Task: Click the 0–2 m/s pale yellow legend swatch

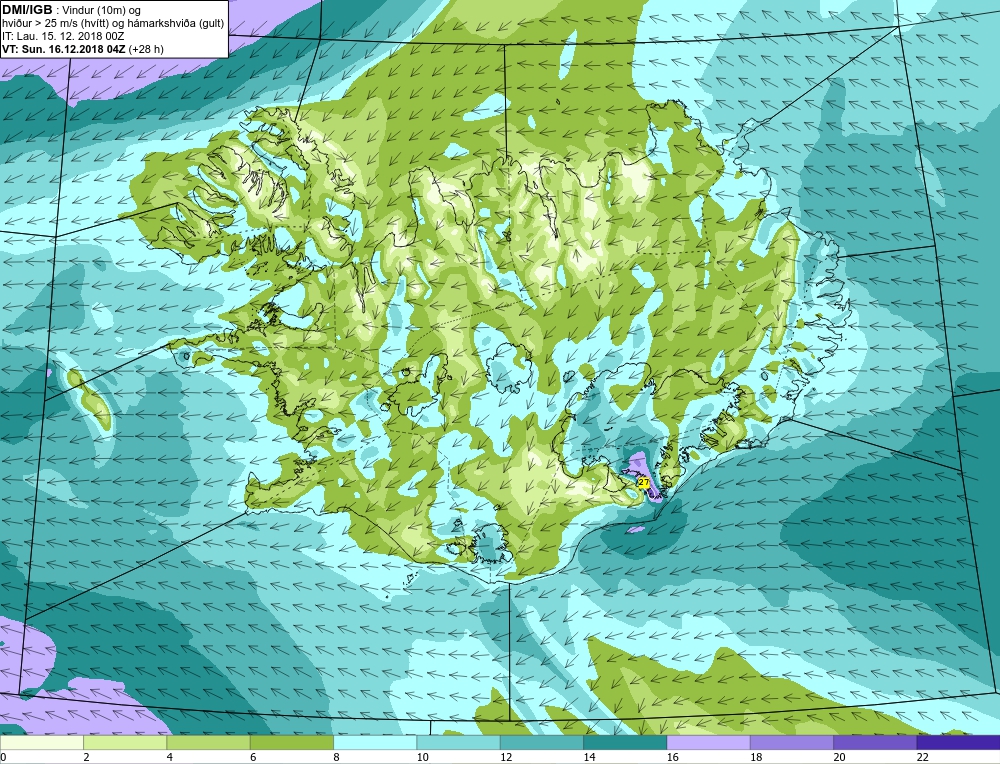Action: [42, 742]
